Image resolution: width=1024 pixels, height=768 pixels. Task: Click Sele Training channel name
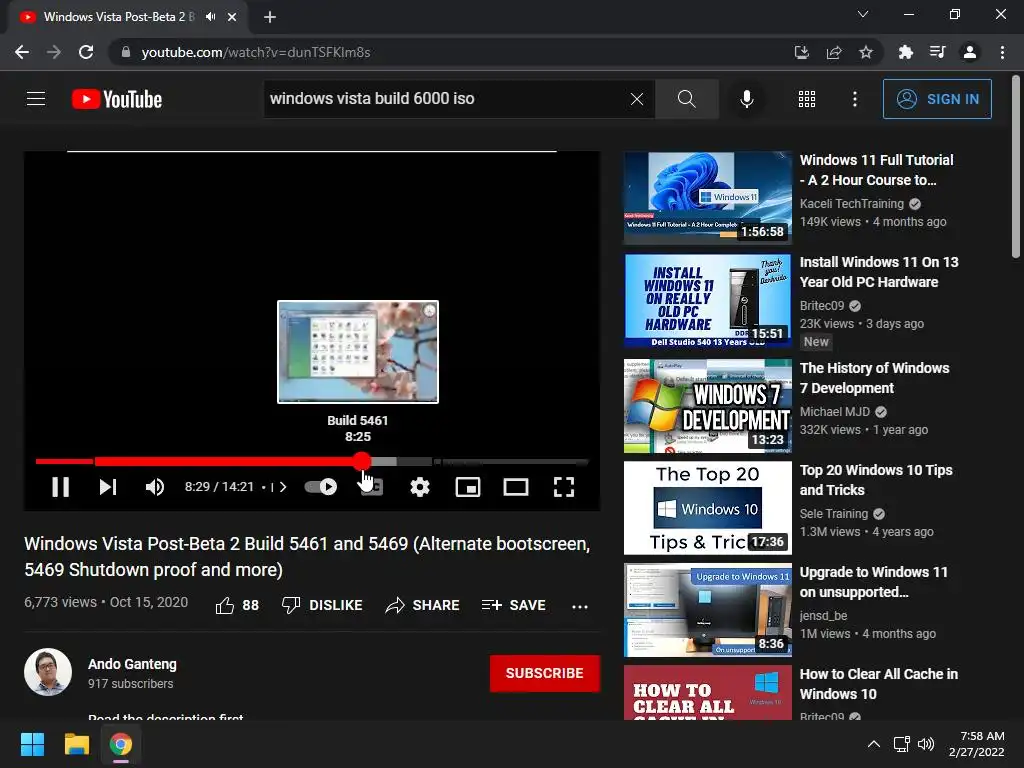tap(834, 513)
